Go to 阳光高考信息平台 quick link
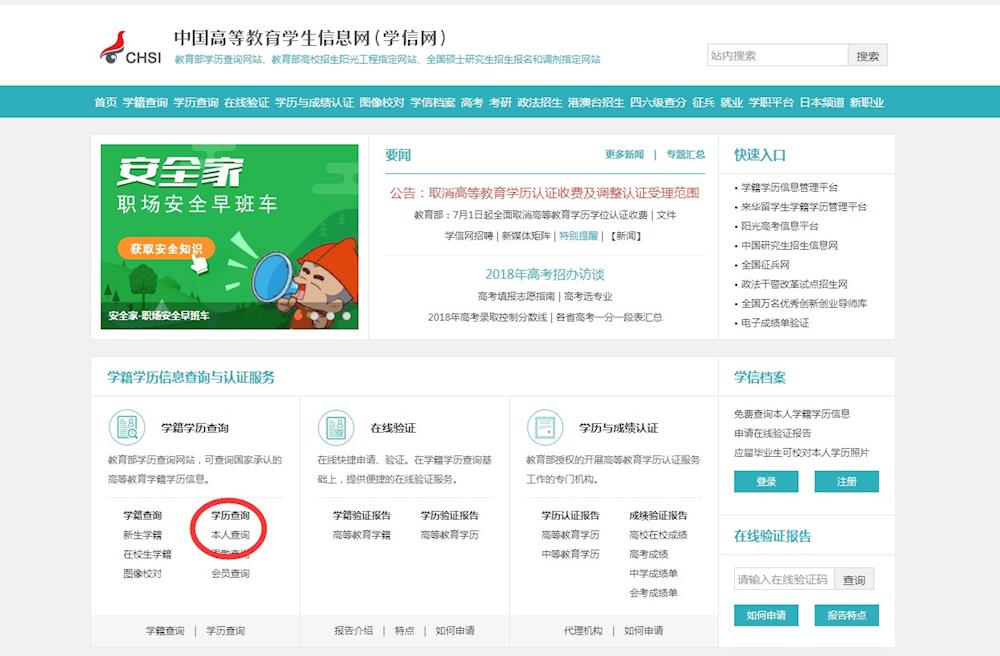The height and width of the screenshot is (656, 1000). (x=779, y=226)
